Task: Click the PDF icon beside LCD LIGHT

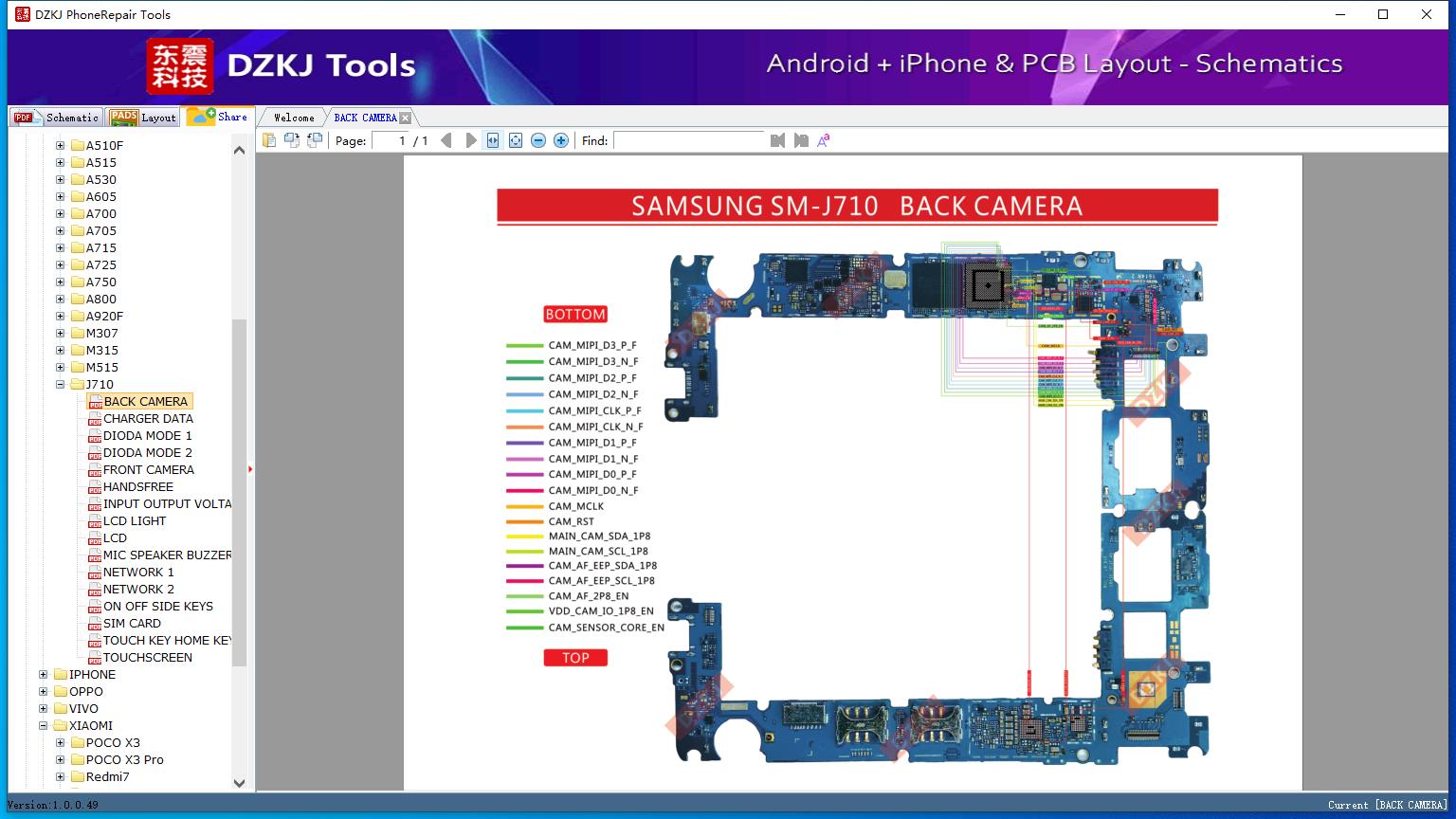Action: (x=95, y=521)
